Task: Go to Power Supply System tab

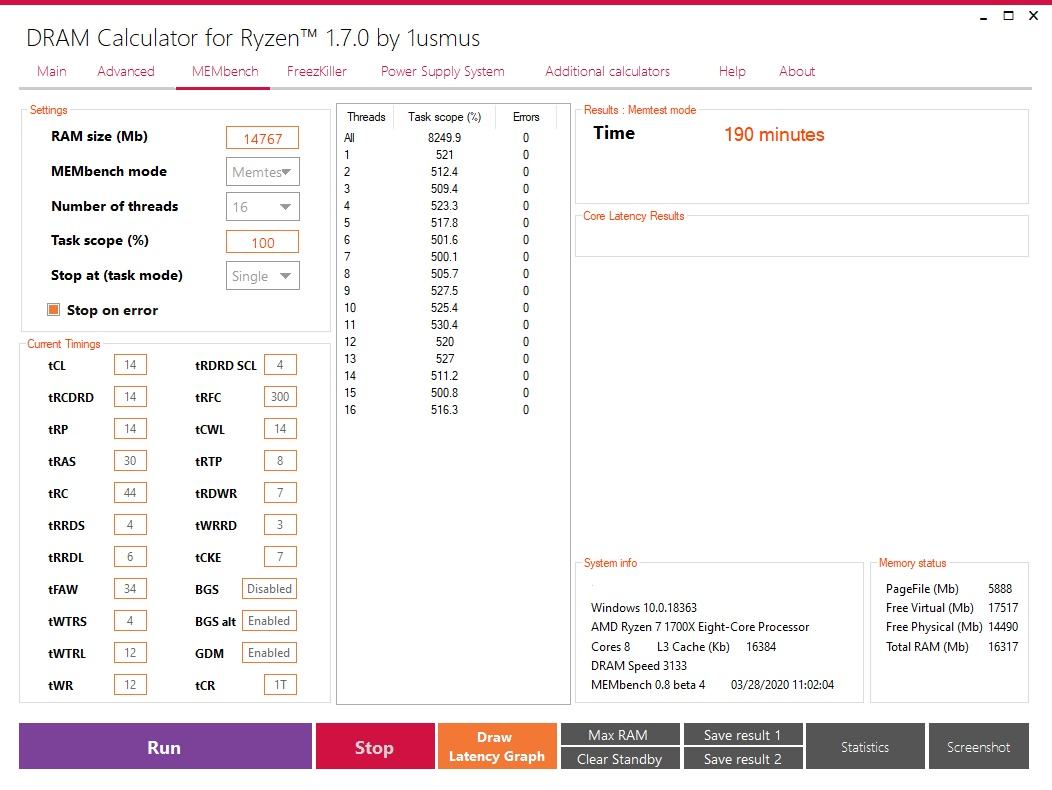Action: click(x=442, y=71)
